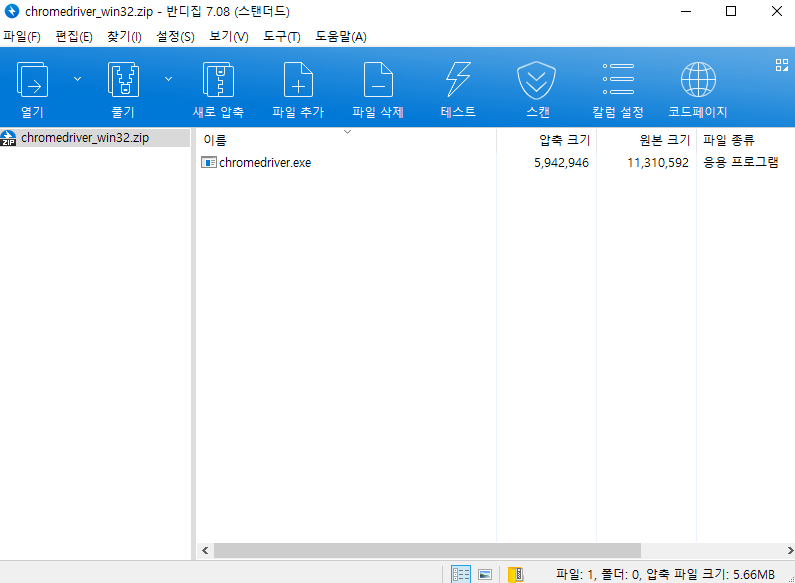
Task: Click the horizontal scrollbar right arrow
Action: (789, 551)
